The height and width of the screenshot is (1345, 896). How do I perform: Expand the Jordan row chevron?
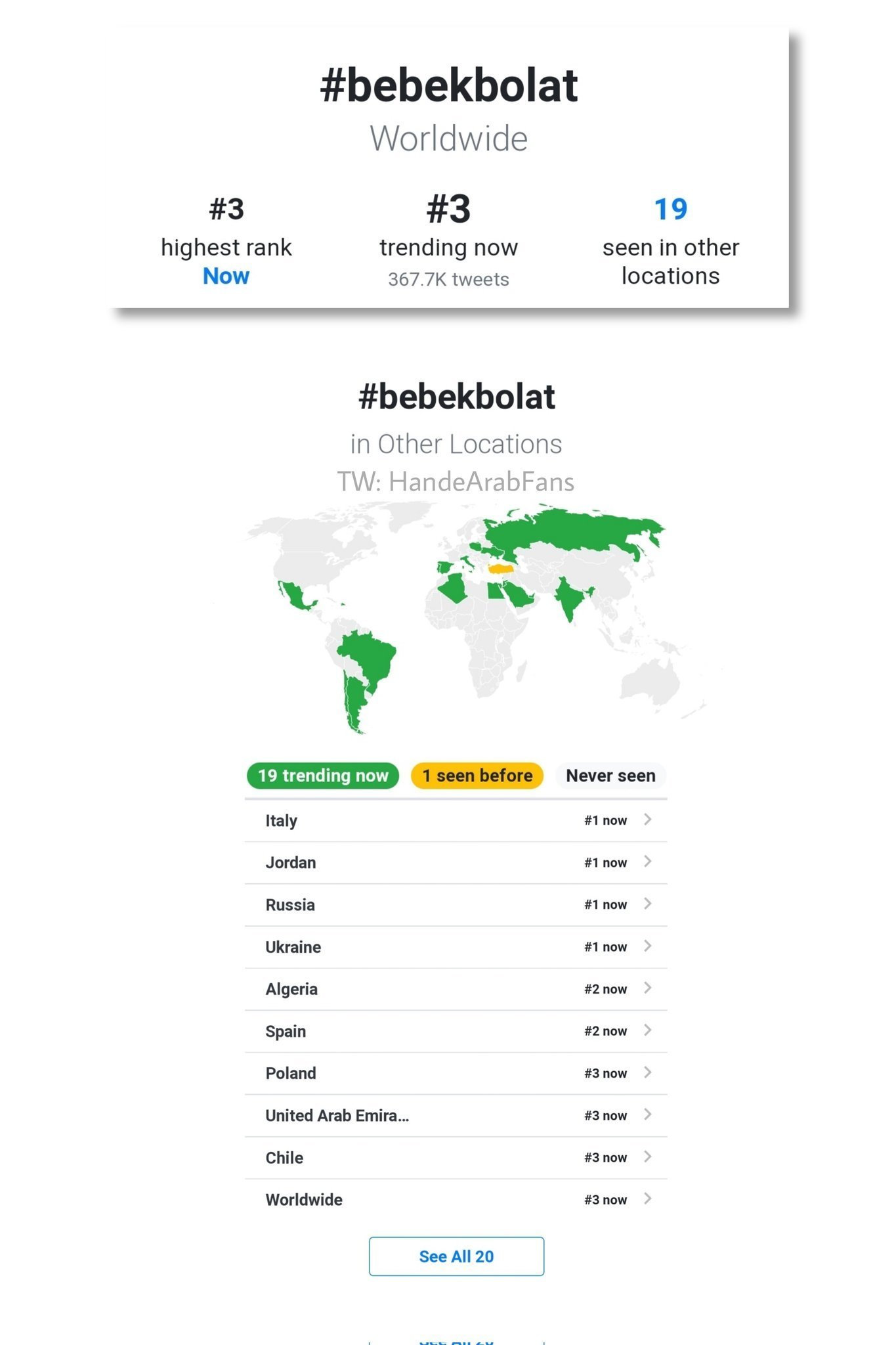pyautogui.click(x=647, y=862)
